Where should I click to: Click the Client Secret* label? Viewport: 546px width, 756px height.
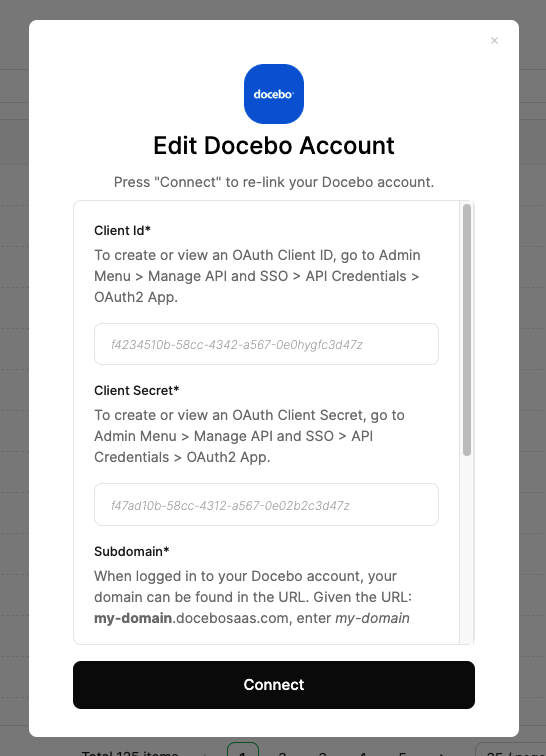[136, 391]
